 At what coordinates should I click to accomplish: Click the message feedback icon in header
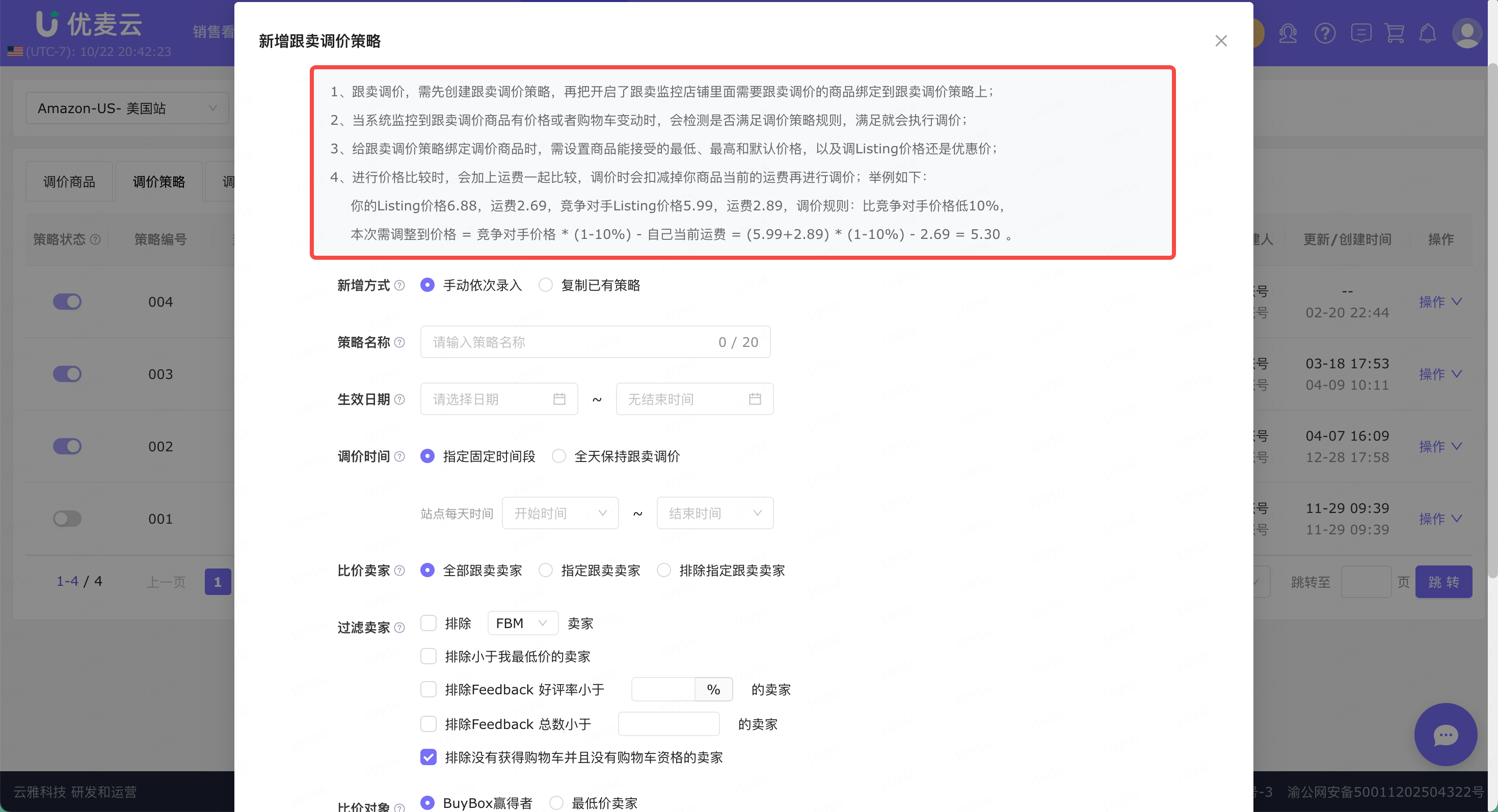[1361, 33]
